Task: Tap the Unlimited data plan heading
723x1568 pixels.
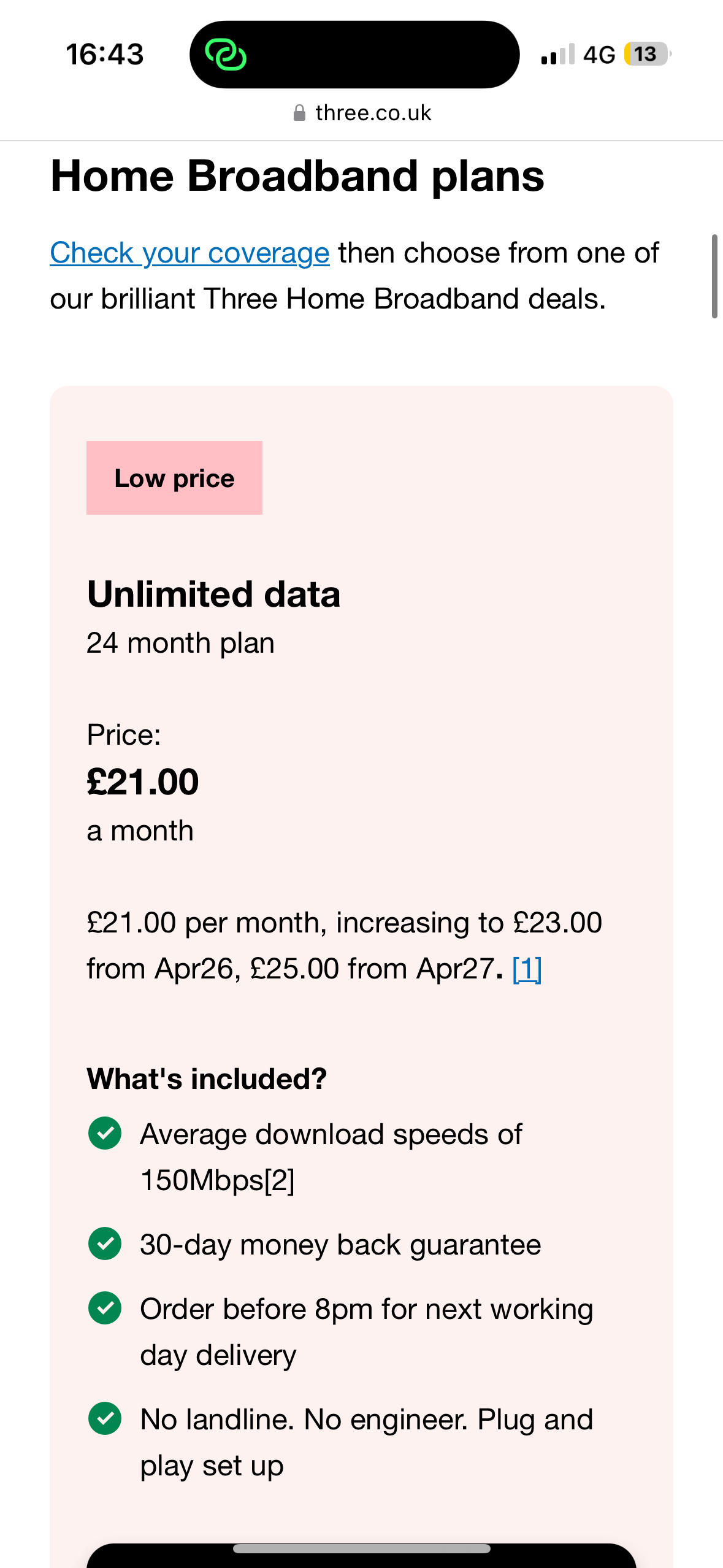Action: tap(213, 594)
